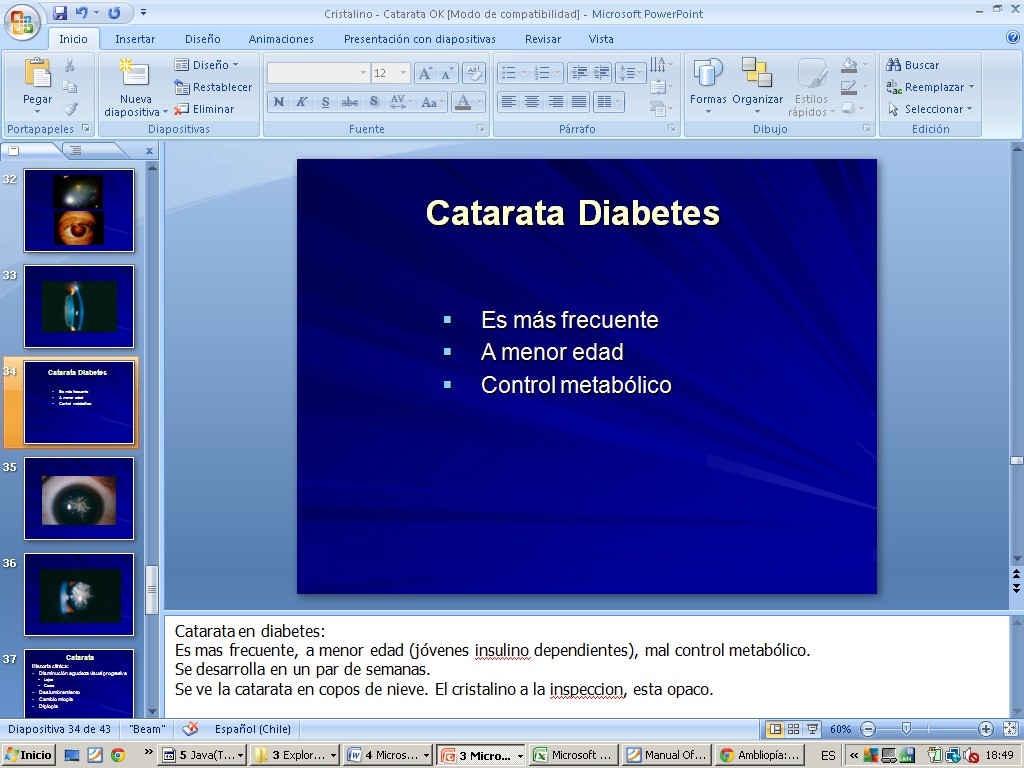Click the Increase Font Size icon

[x=425, y=73]
